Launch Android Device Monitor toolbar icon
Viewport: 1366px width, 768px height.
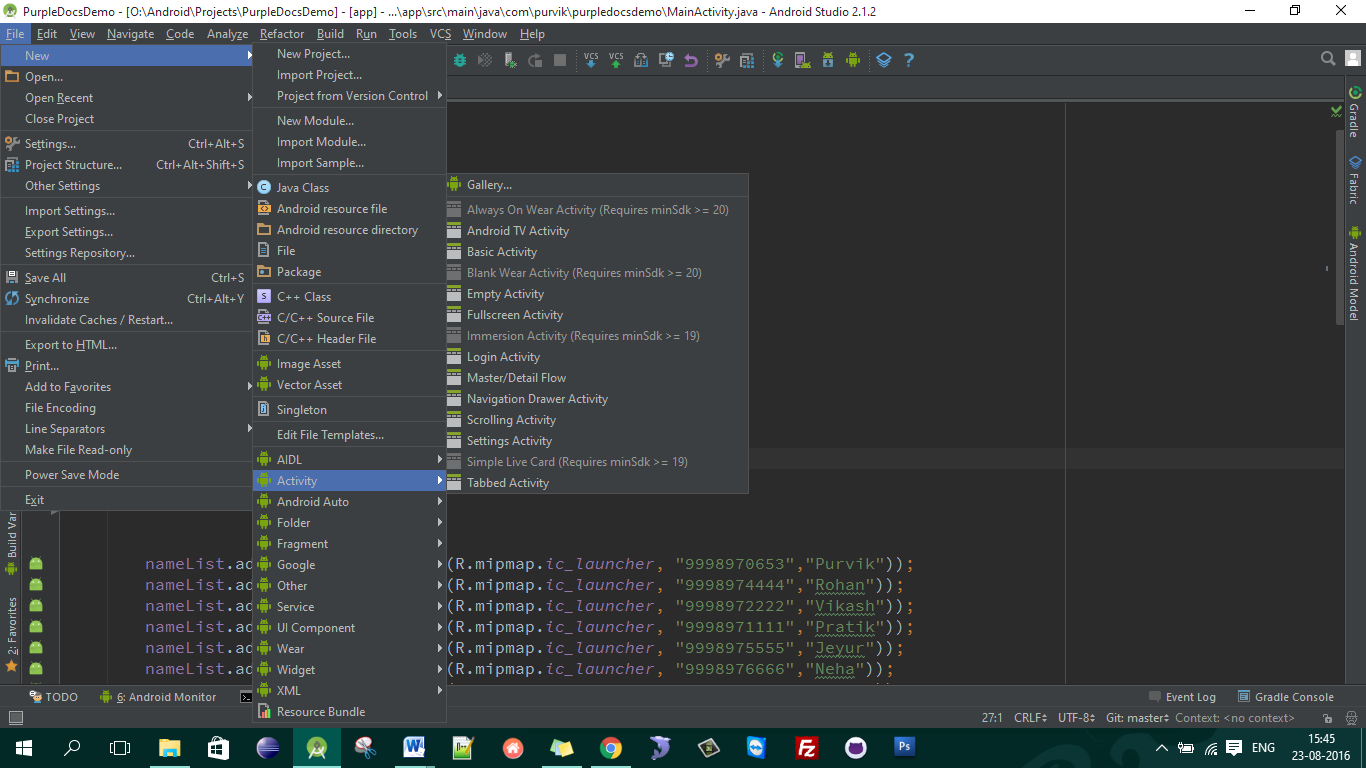tap(853, 60)
